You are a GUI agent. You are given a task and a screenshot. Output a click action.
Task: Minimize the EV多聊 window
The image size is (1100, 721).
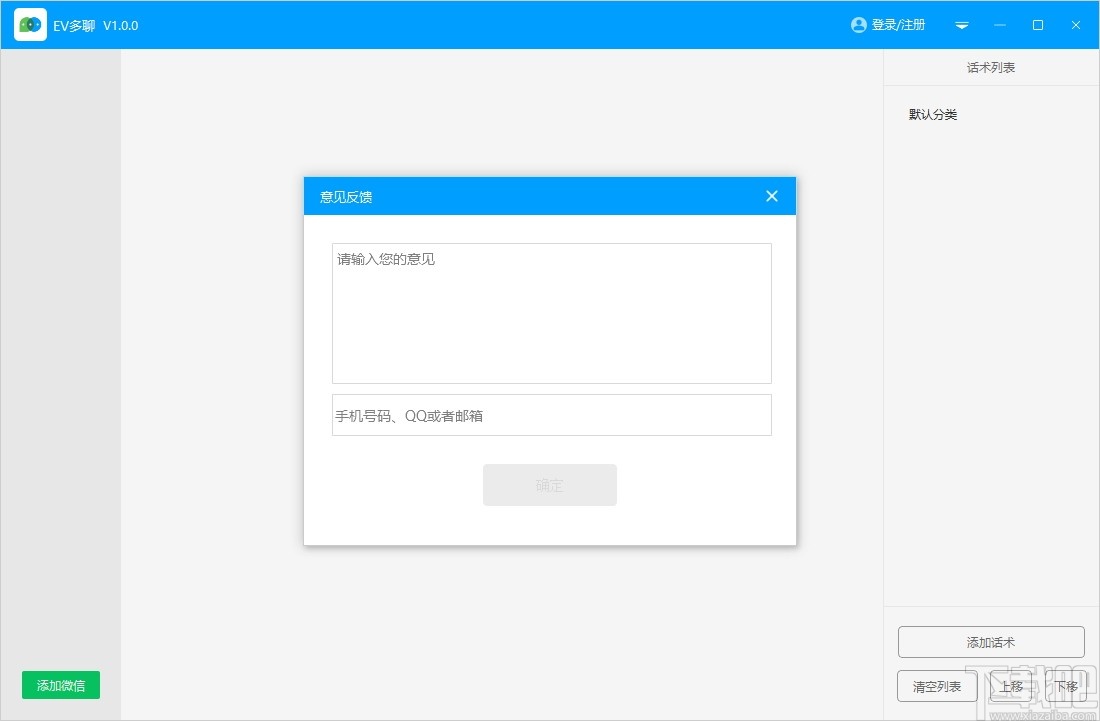1000,25
